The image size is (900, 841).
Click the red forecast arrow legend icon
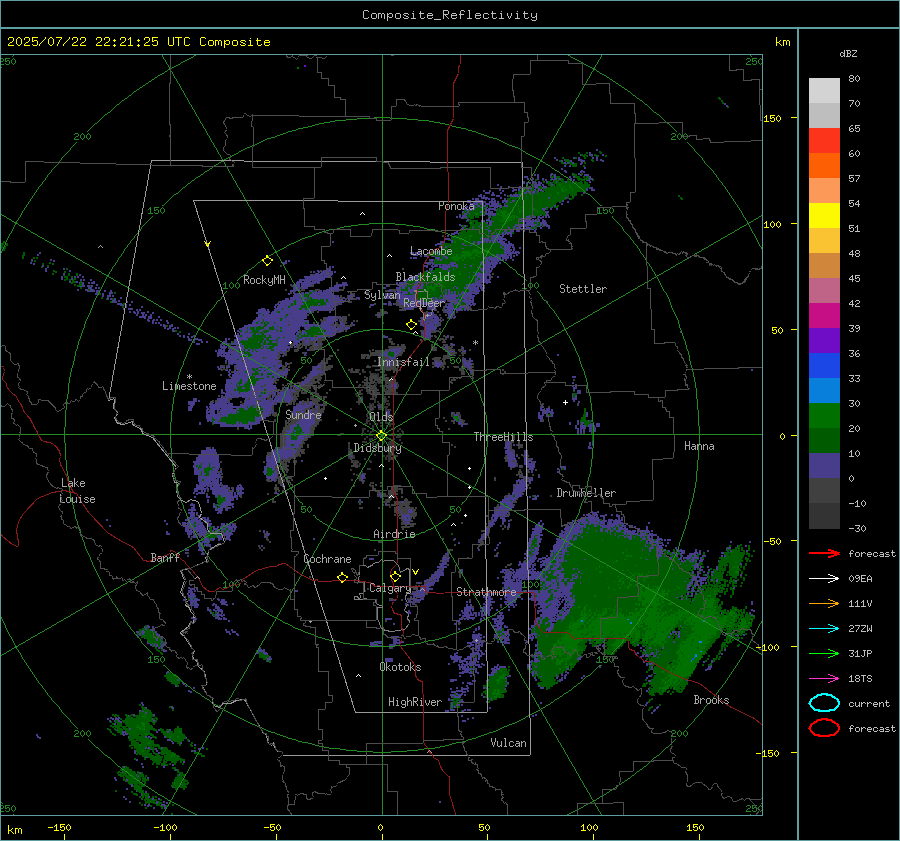[824, 553]
